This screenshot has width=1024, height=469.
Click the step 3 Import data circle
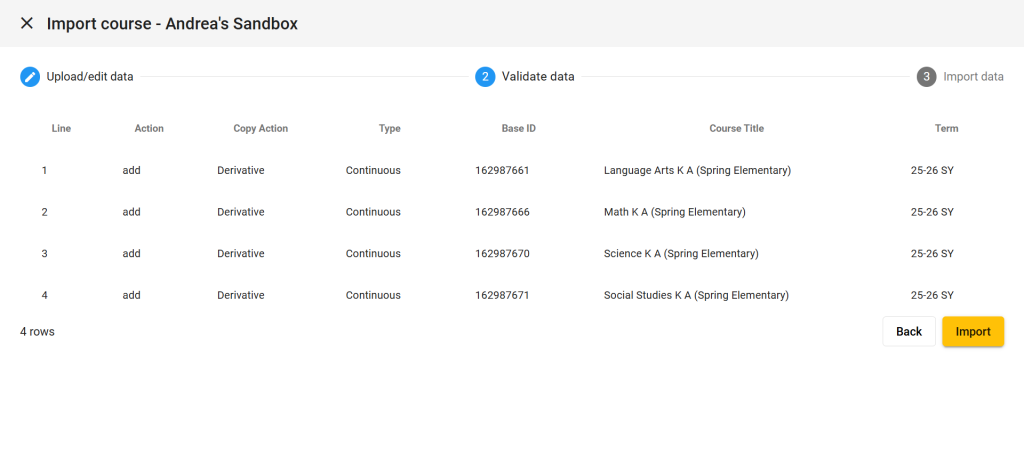927,77
